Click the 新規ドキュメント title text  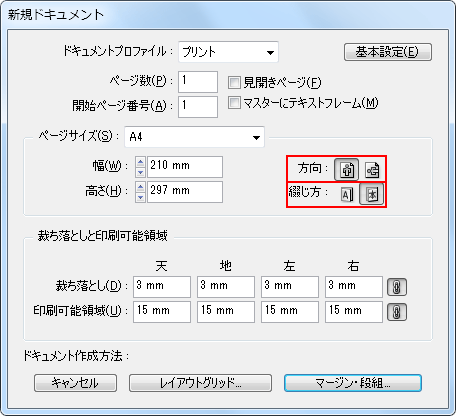point(56,15)
